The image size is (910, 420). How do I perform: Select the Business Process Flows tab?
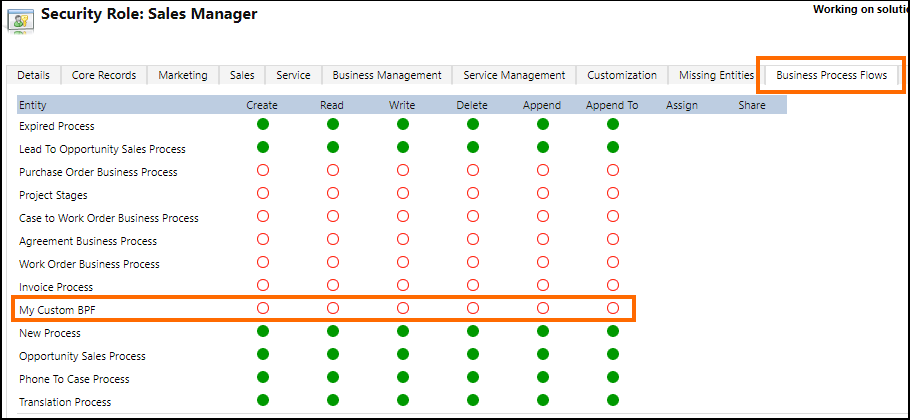click(x=832, y=75)
